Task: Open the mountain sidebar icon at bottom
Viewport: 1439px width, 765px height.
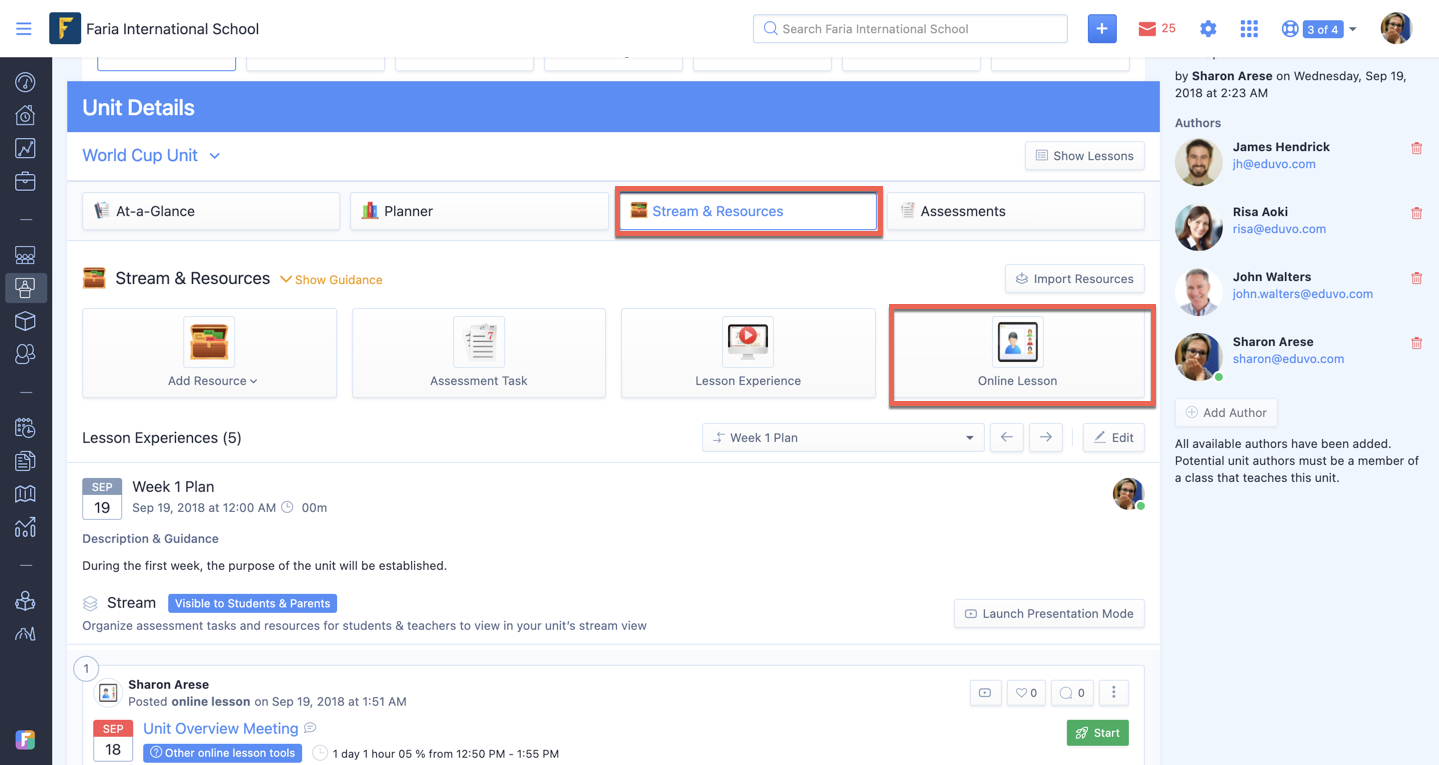Action: [x=25, y=634]
